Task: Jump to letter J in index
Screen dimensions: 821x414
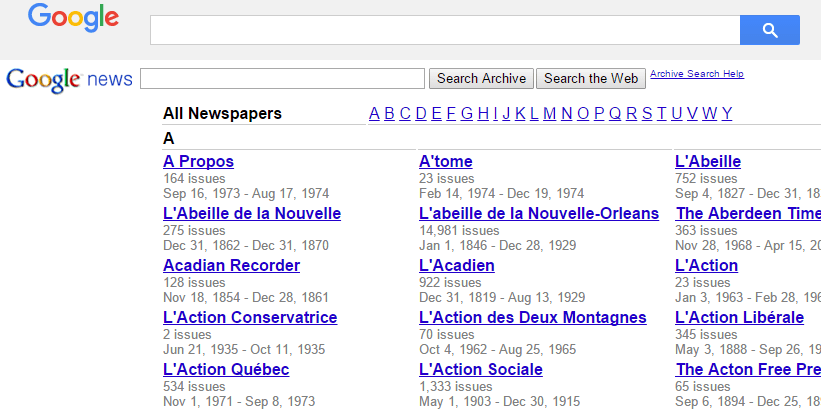Action: click(x=506, y=114)
